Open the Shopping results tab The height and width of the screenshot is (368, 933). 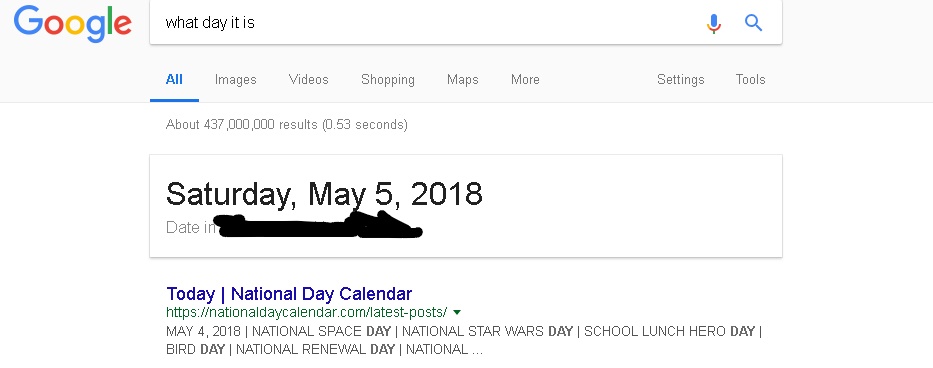coord(388,80)
